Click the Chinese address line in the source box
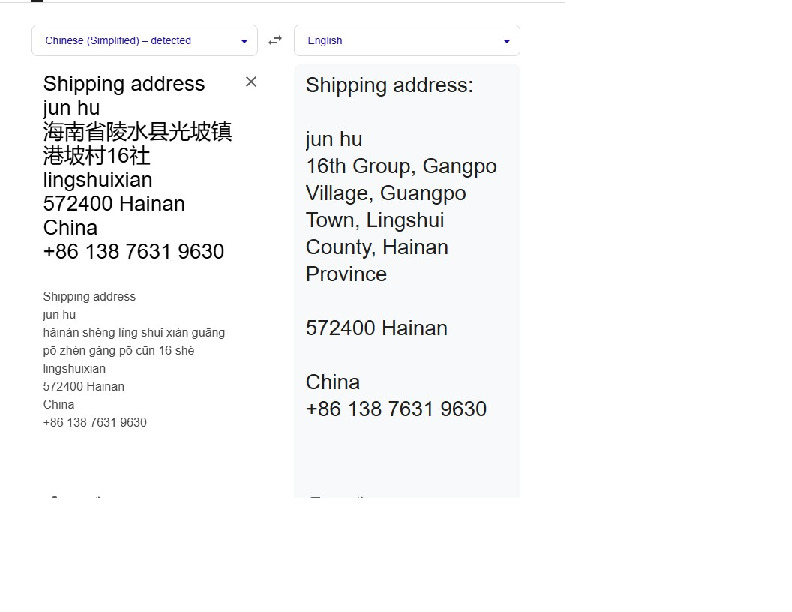This screenshot has height=612, width=792. [x=137, y=132]
